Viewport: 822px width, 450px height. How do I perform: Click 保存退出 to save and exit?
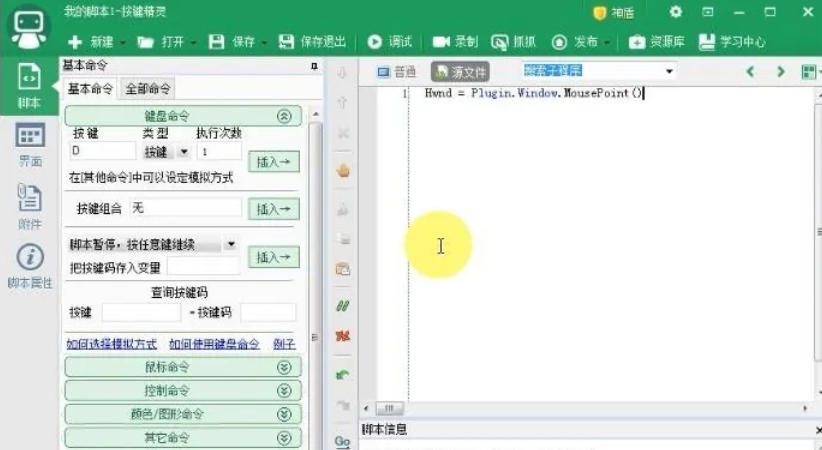point(312,42)
